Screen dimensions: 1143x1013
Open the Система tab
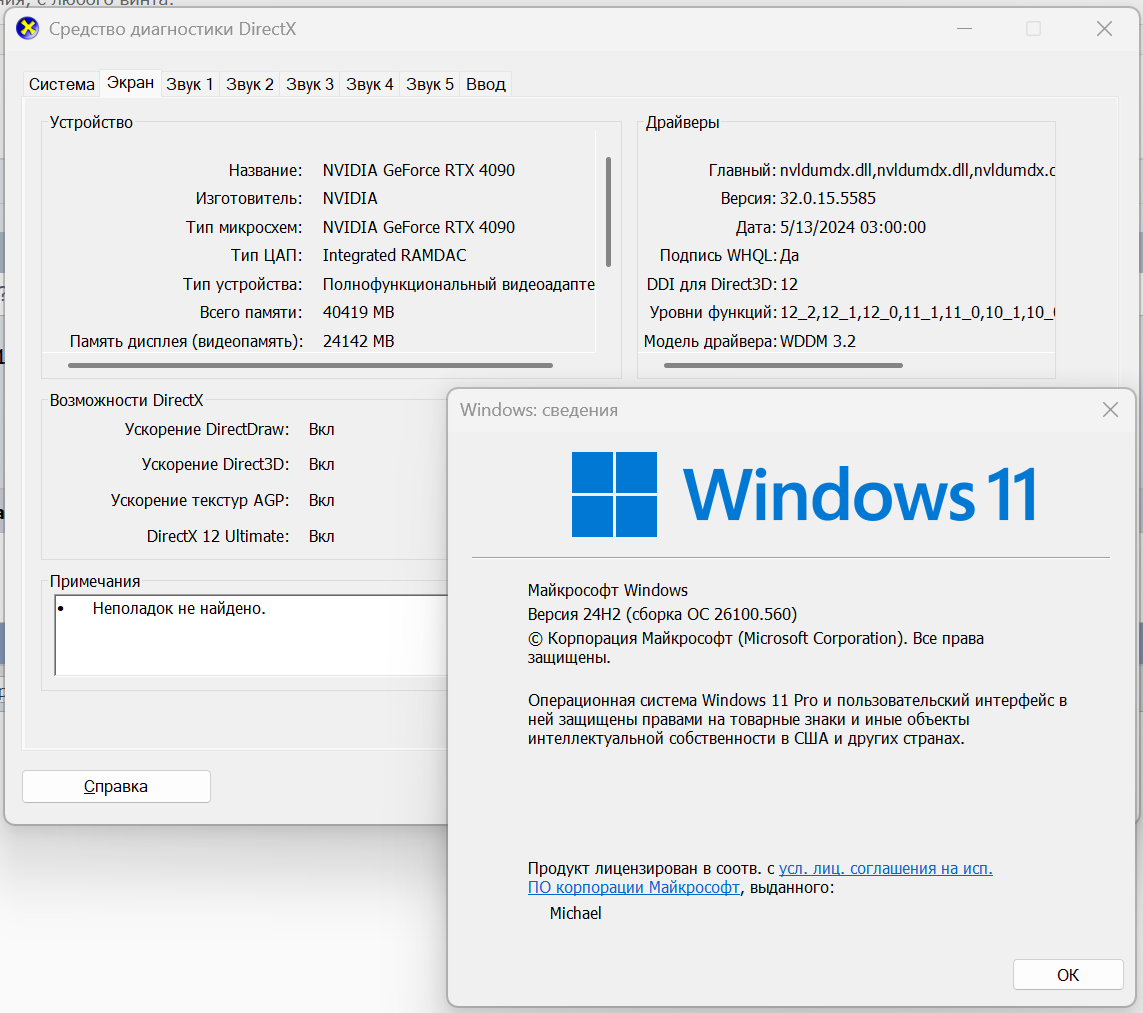pos(61,85)
